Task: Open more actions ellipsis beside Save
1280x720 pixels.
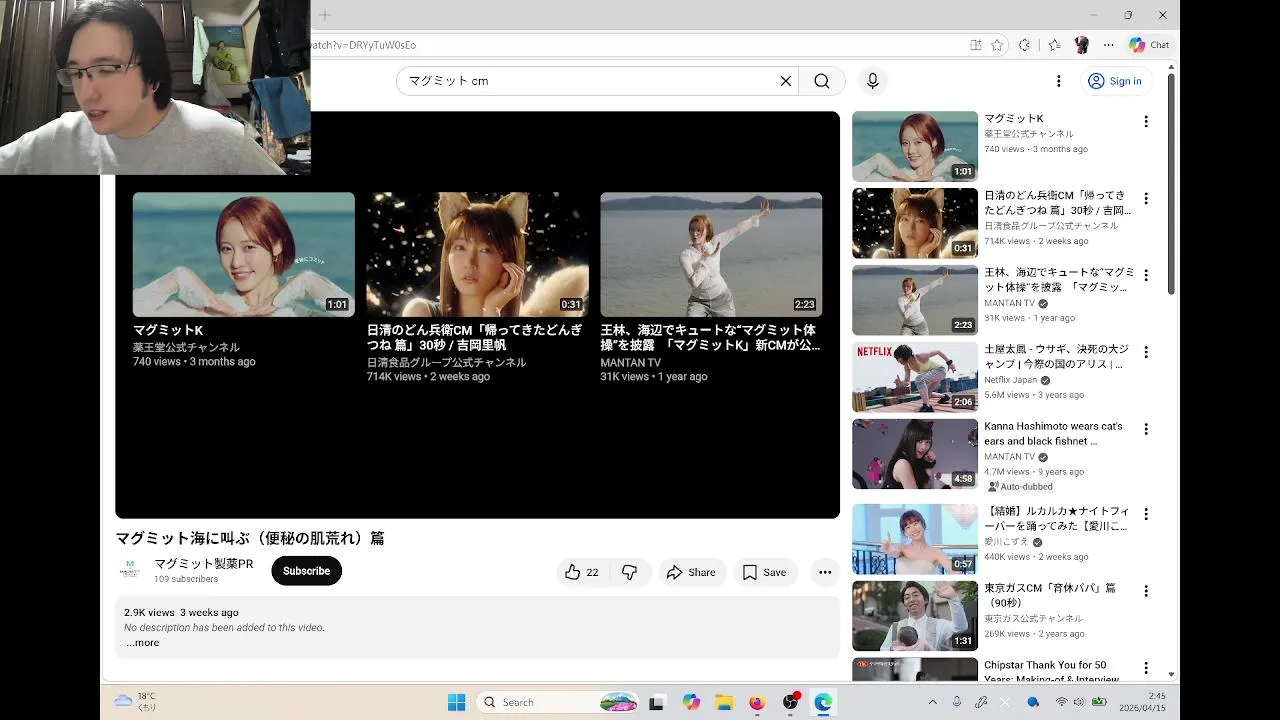Action: coord(825,572)
